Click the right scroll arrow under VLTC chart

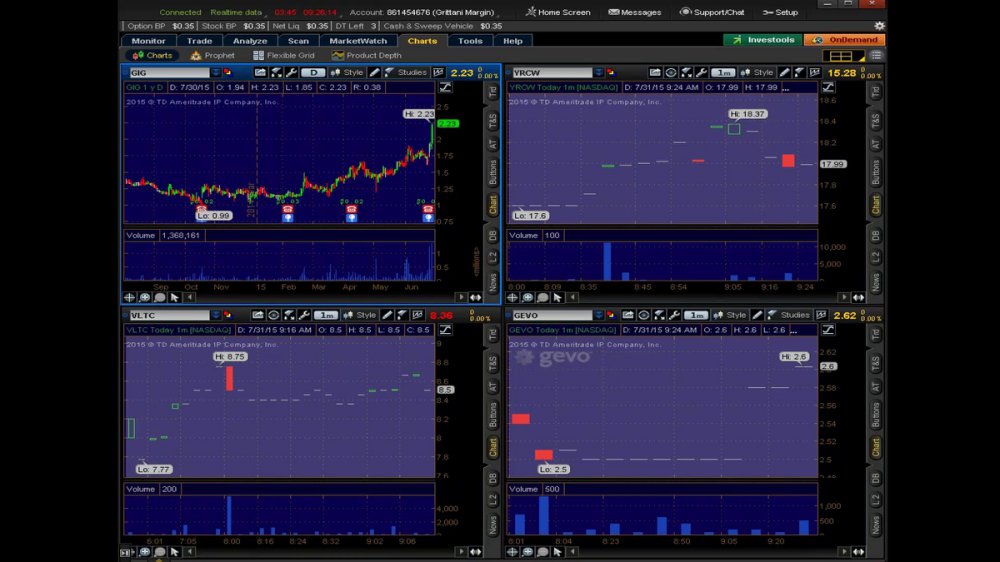pos(461,552)
